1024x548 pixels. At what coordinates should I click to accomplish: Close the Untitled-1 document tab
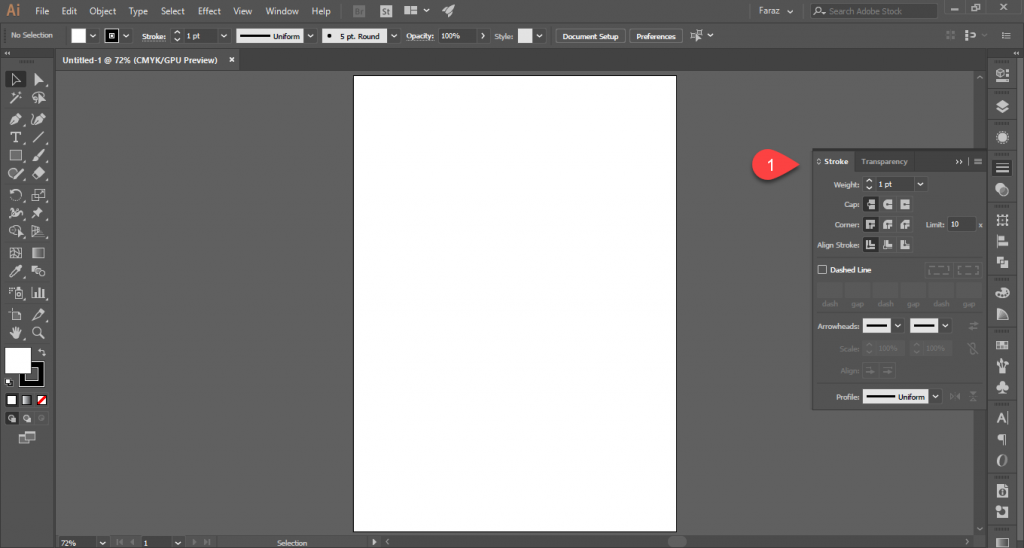tap(231, 59)
